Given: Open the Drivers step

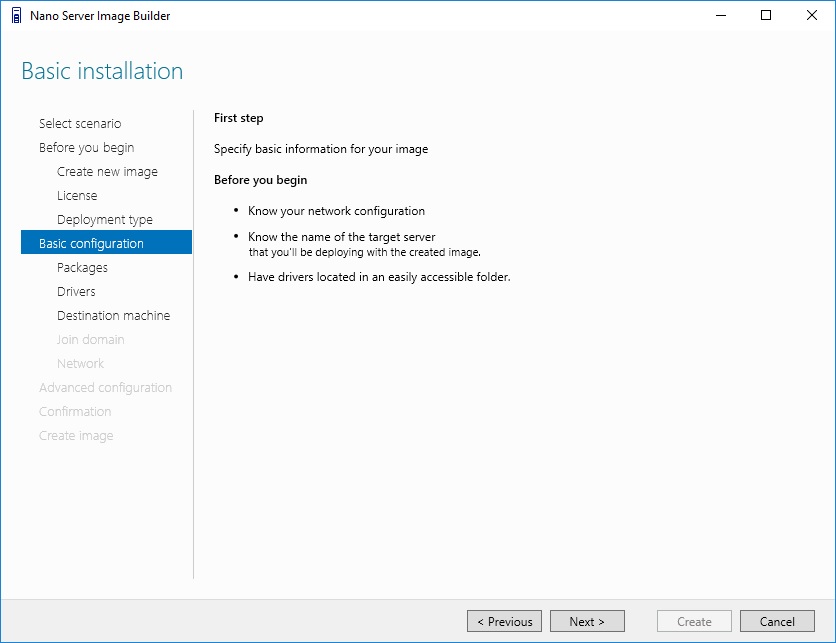Looking at the screenshot, I should coord(76,292).
